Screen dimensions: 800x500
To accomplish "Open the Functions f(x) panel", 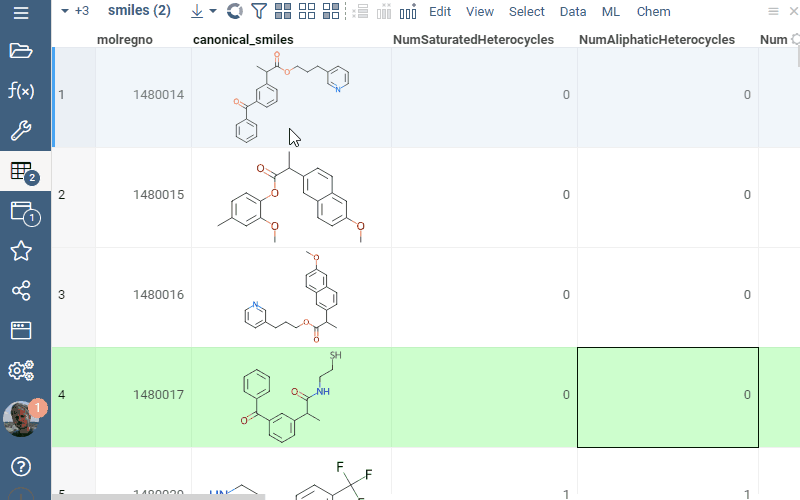I will 21,91.
